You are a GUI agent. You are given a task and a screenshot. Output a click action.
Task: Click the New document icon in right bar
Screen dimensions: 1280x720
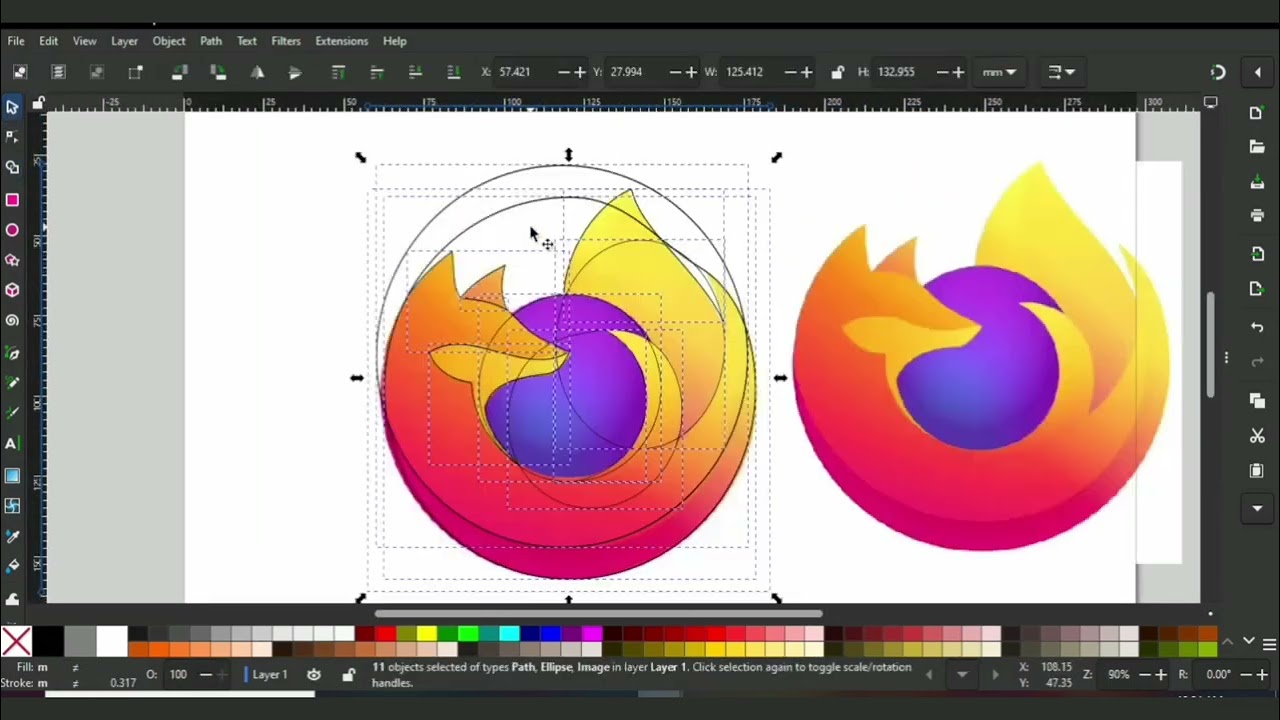point(1257,114)
